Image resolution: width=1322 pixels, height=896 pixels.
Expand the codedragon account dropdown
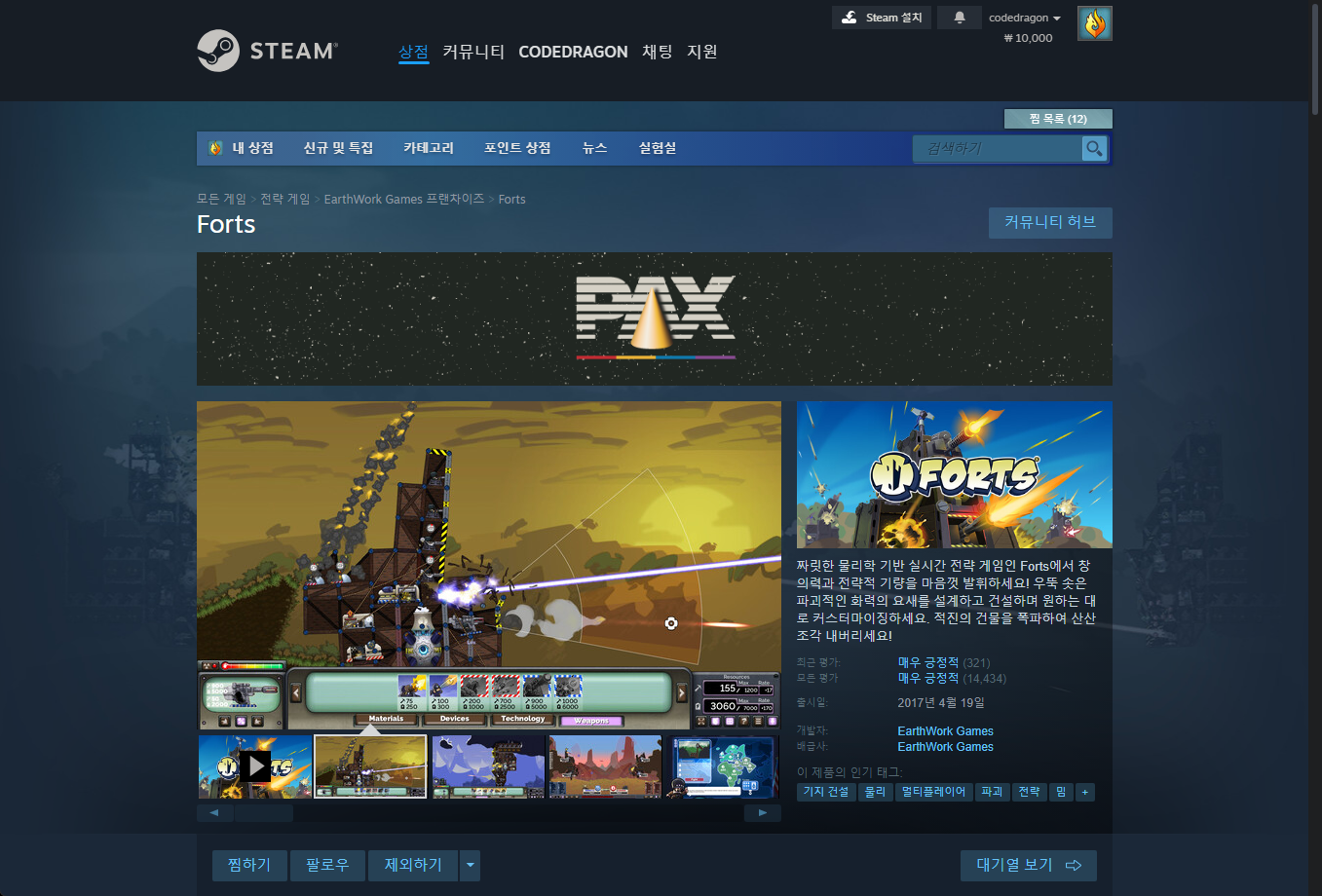1024,18
